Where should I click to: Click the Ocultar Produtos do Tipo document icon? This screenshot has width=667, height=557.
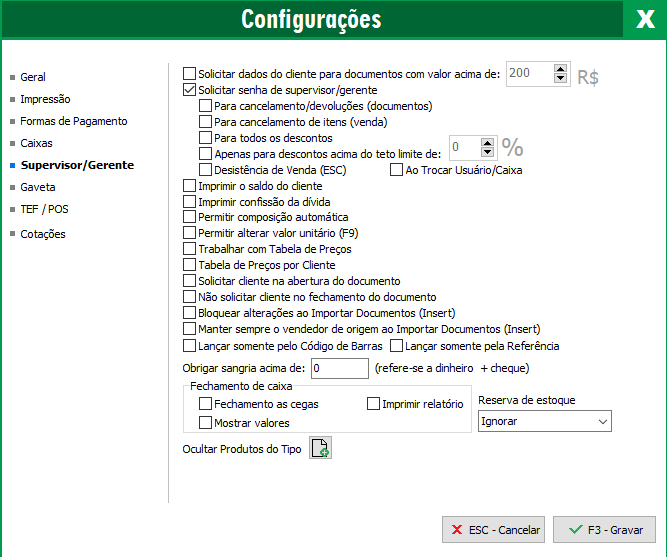coord(320,448)
